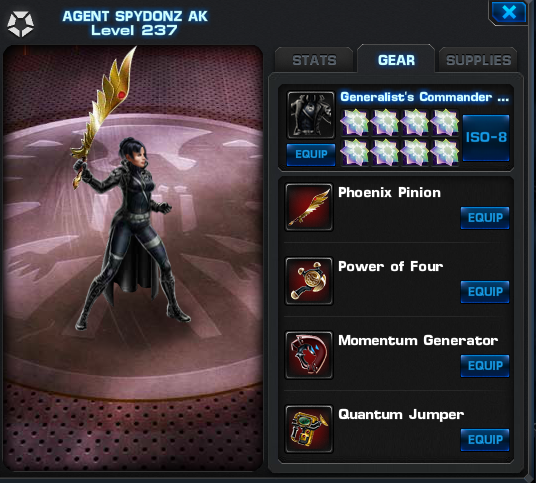Select the last ISO-8 crystal in bottom row

point(444,152)
